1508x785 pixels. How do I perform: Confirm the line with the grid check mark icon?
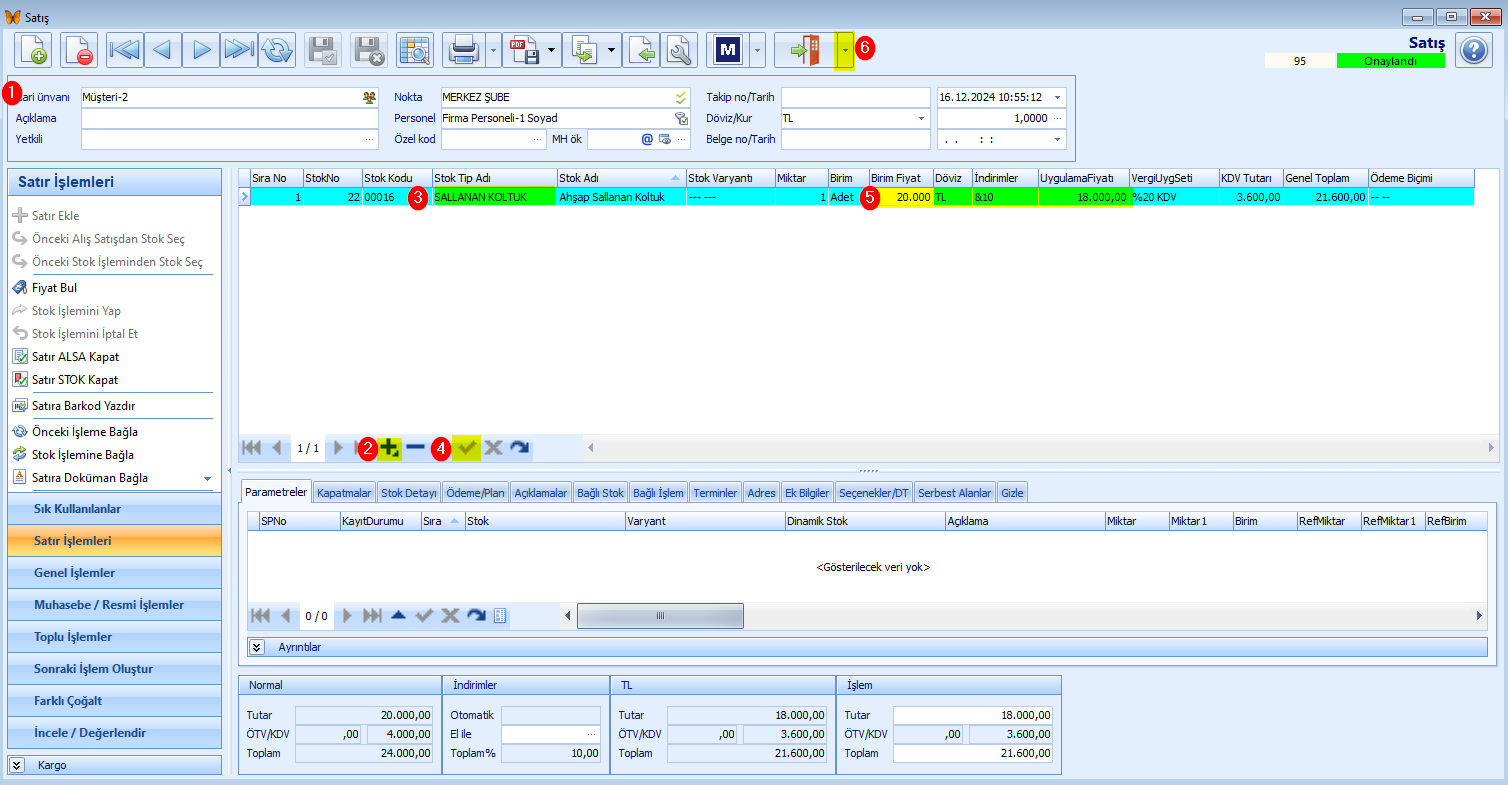466,448
